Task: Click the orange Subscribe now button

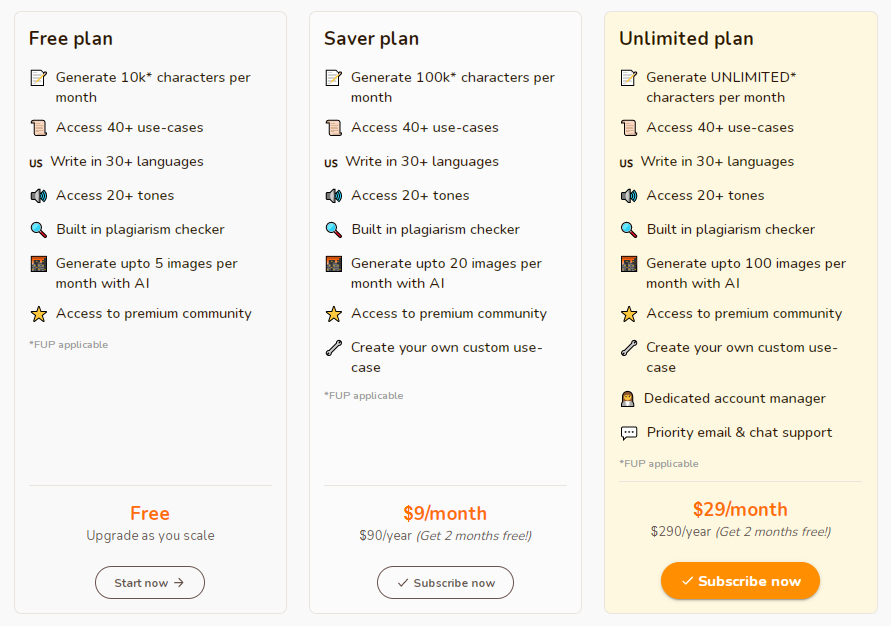Action: 740,581
